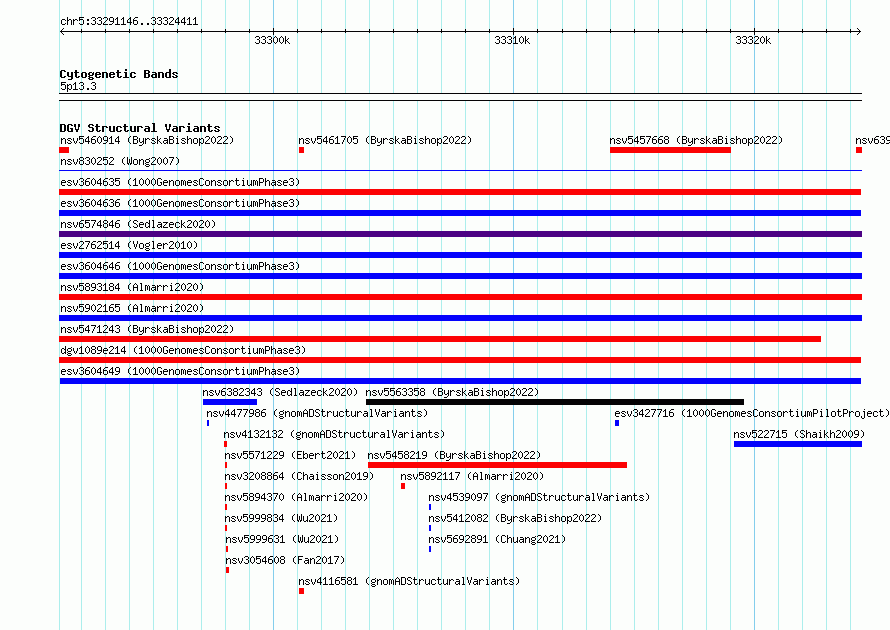Select nsv5563358 (ByrskaBishop2022) label

click(x=452, y=392)
